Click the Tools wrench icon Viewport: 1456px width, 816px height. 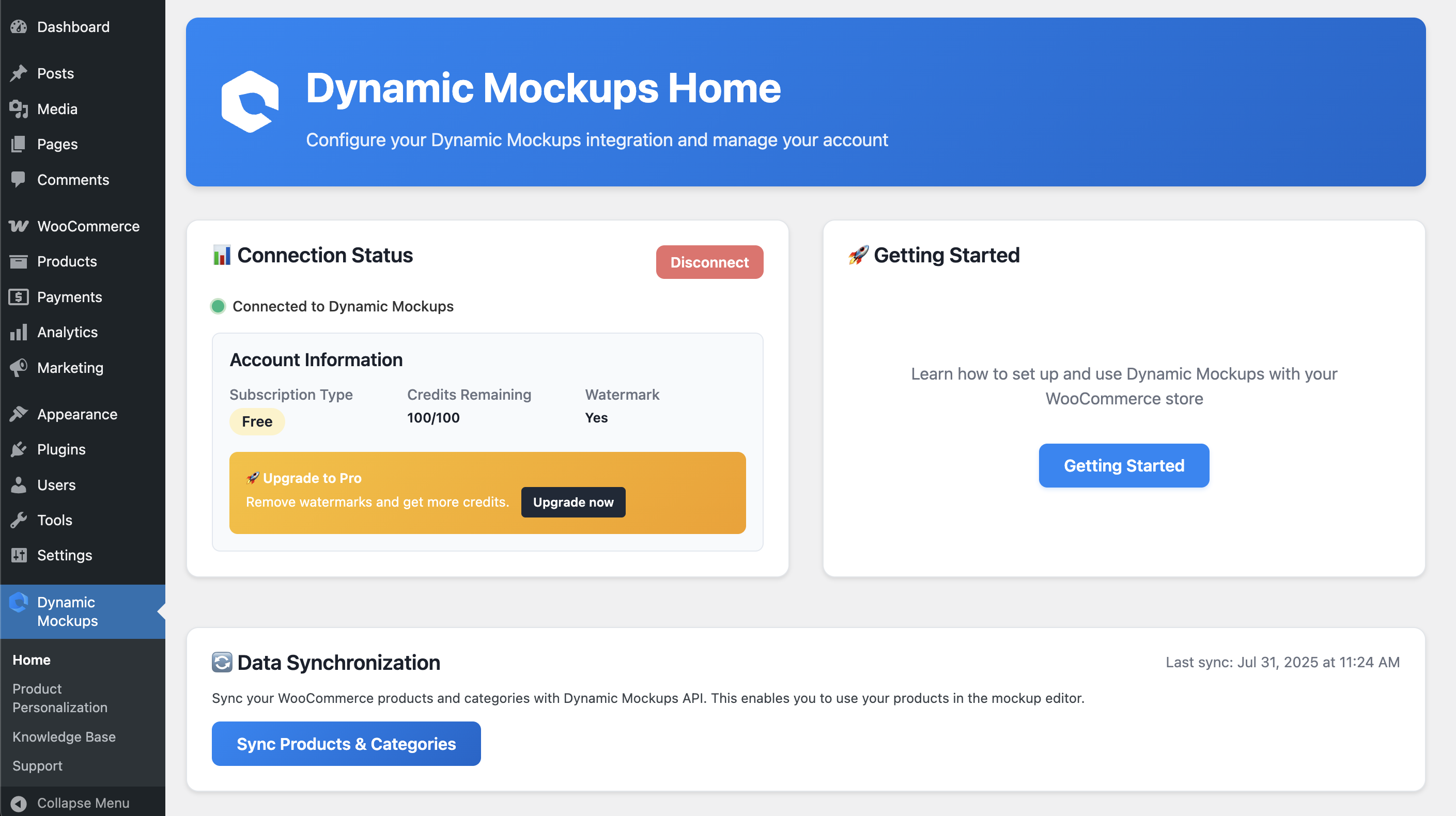click(19, 520)
